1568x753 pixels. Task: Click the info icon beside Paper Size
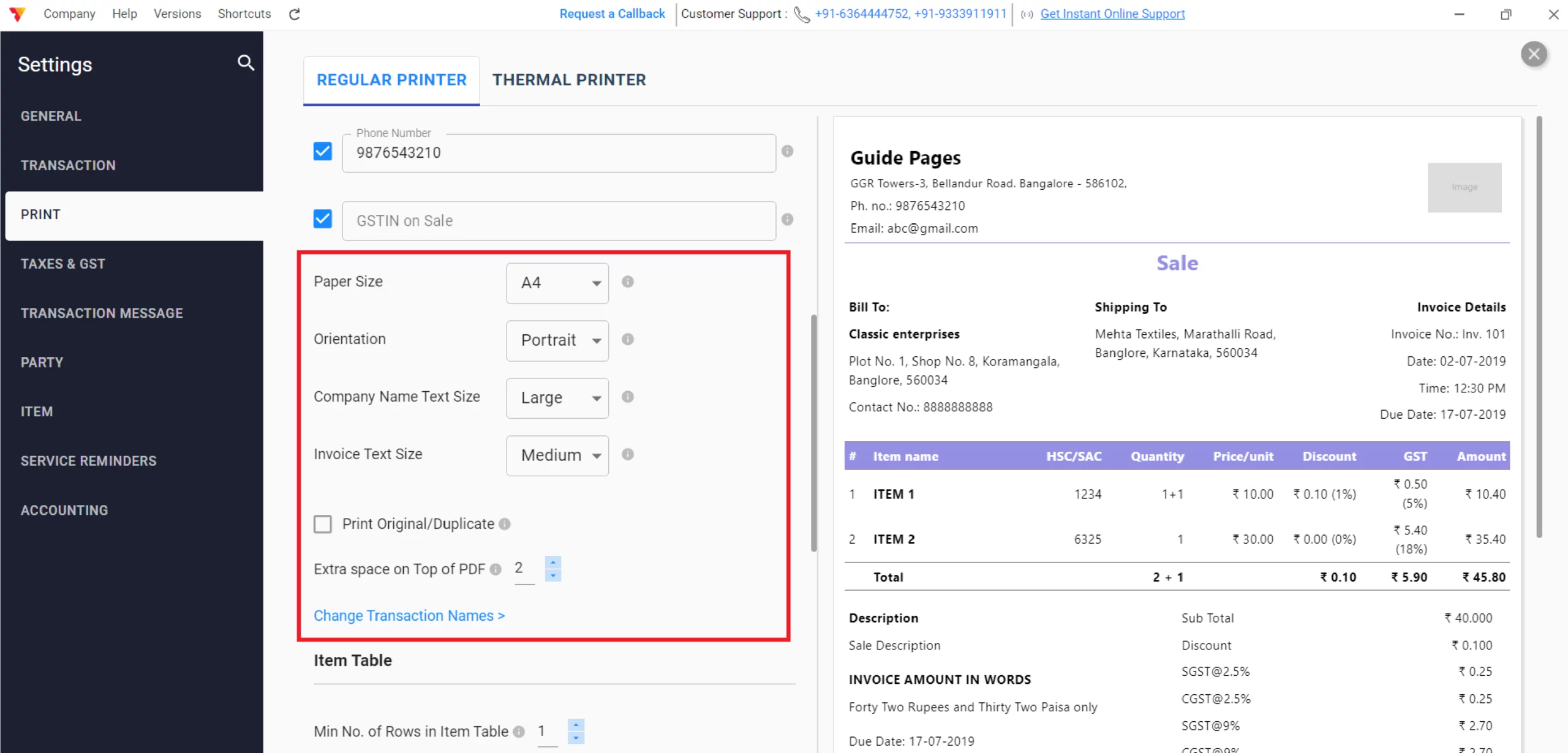tap(628, 282)
